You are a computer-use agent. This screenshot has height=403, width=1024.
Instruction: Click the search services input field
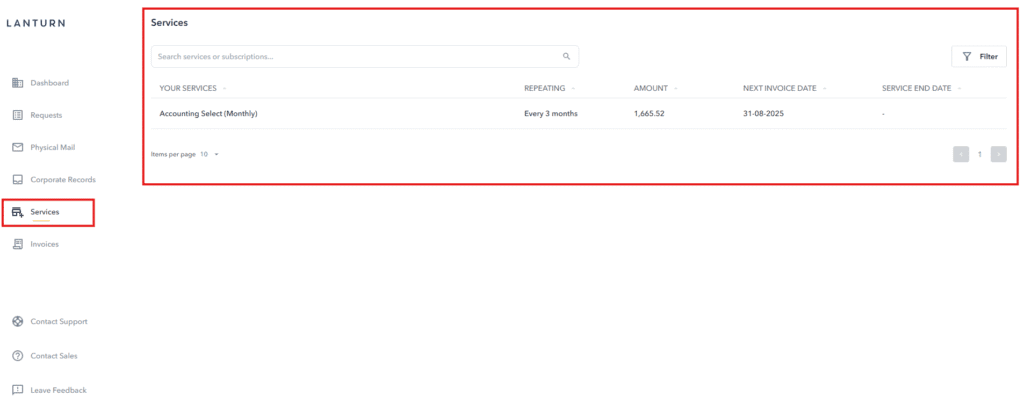tap(355, 57)
